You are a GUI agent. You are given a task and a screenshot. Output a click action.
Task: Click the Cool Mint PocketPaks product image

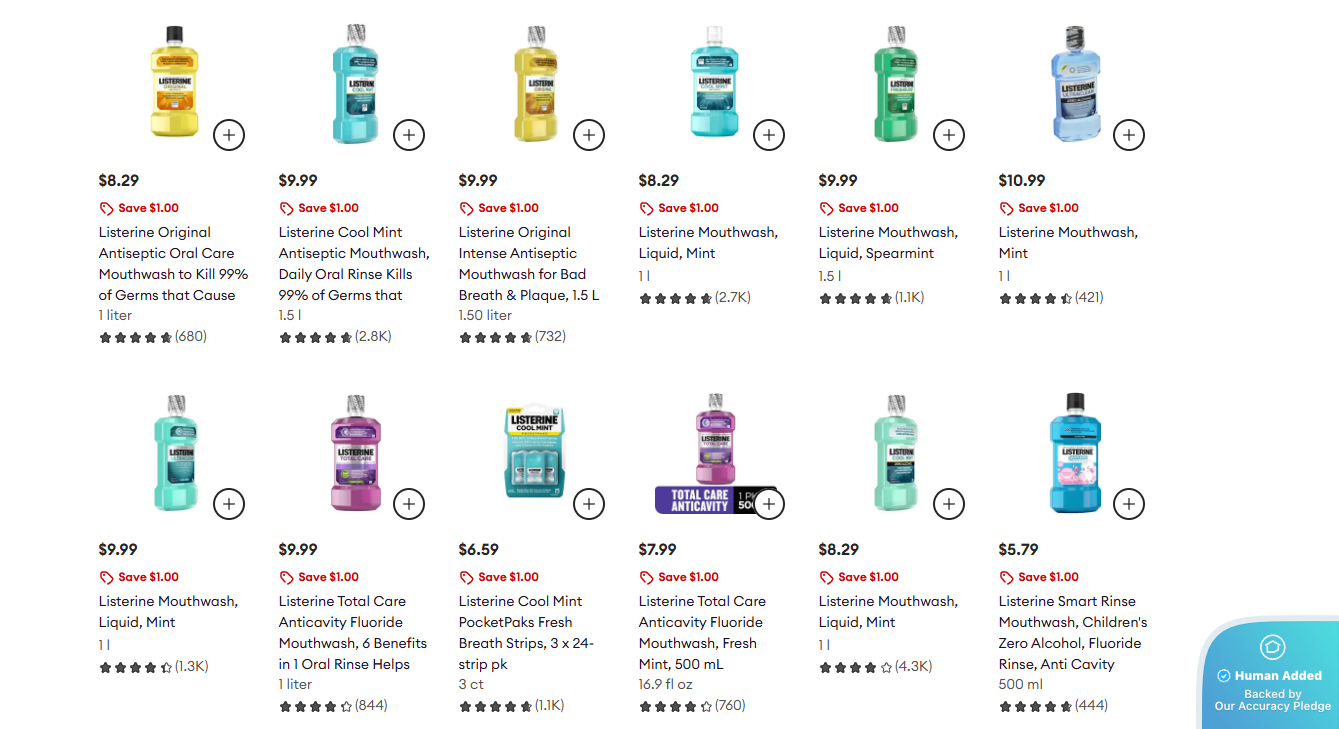tap(535, 452)
